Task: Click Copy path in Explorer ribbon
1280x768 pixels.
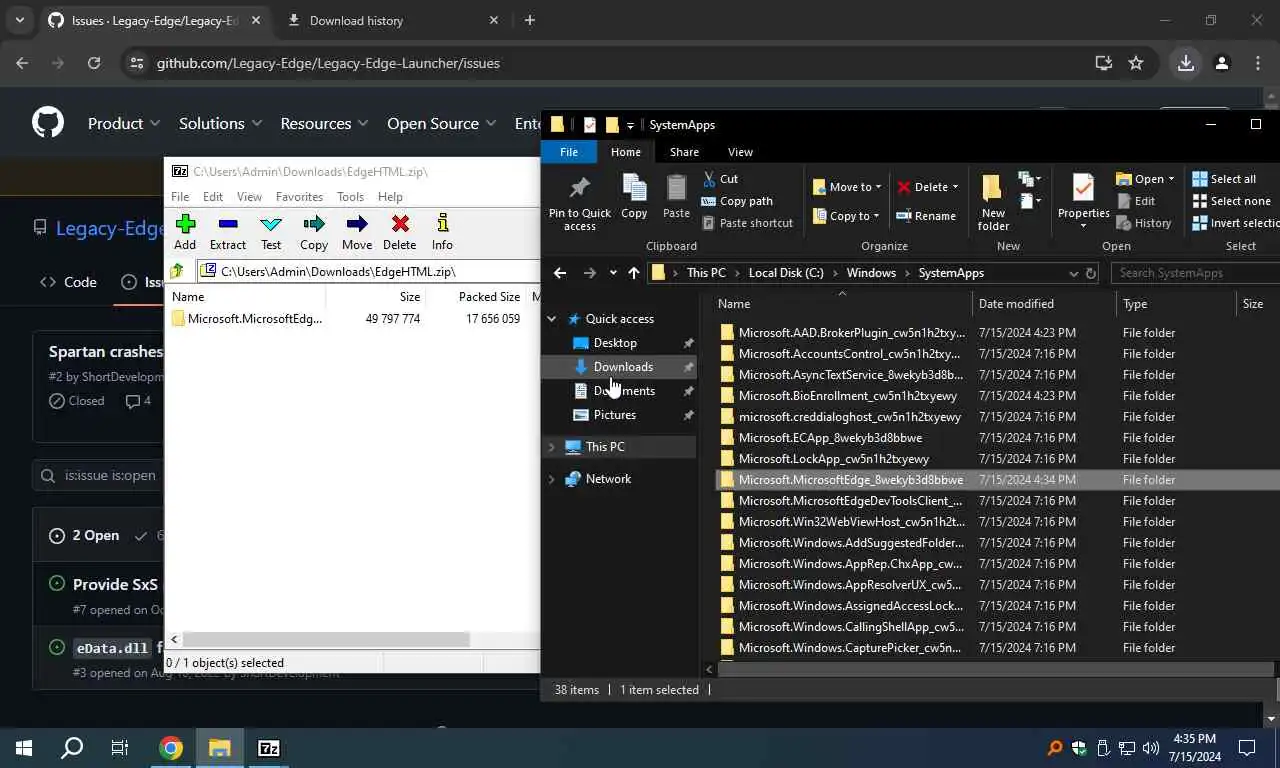Action: tap(737, 201)
